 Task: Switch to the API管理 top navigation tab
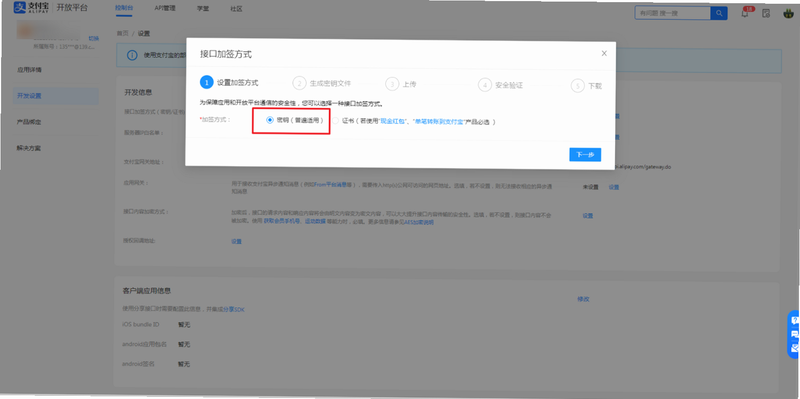pyautogui.click(x=165, y=9)
